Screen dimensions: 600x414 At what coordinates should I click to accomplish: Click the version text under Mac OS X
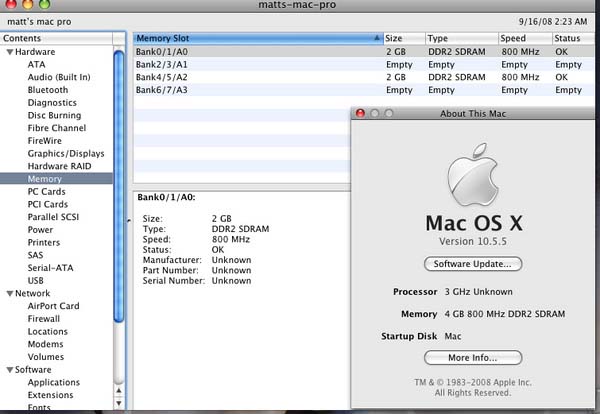coord(473,242)
